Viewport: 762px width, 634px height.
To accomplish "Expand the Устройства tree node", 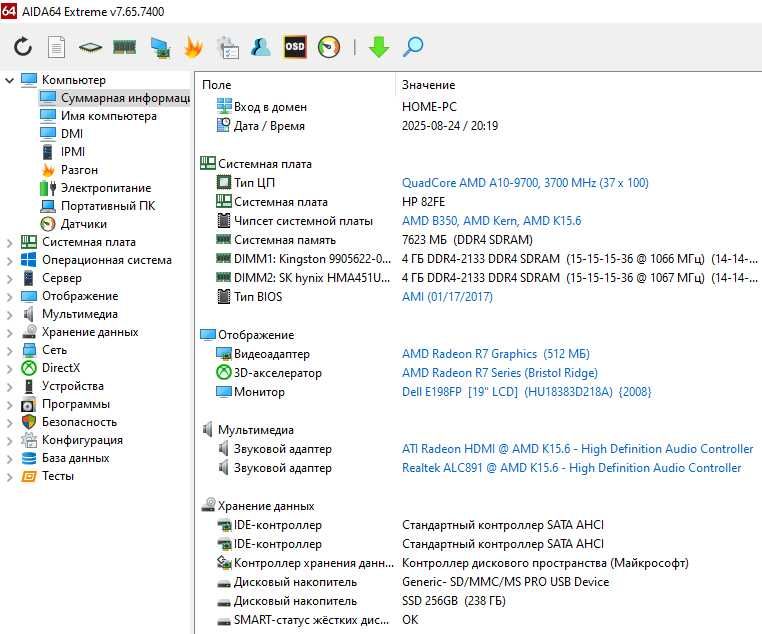I will click(x=9, y=386).
